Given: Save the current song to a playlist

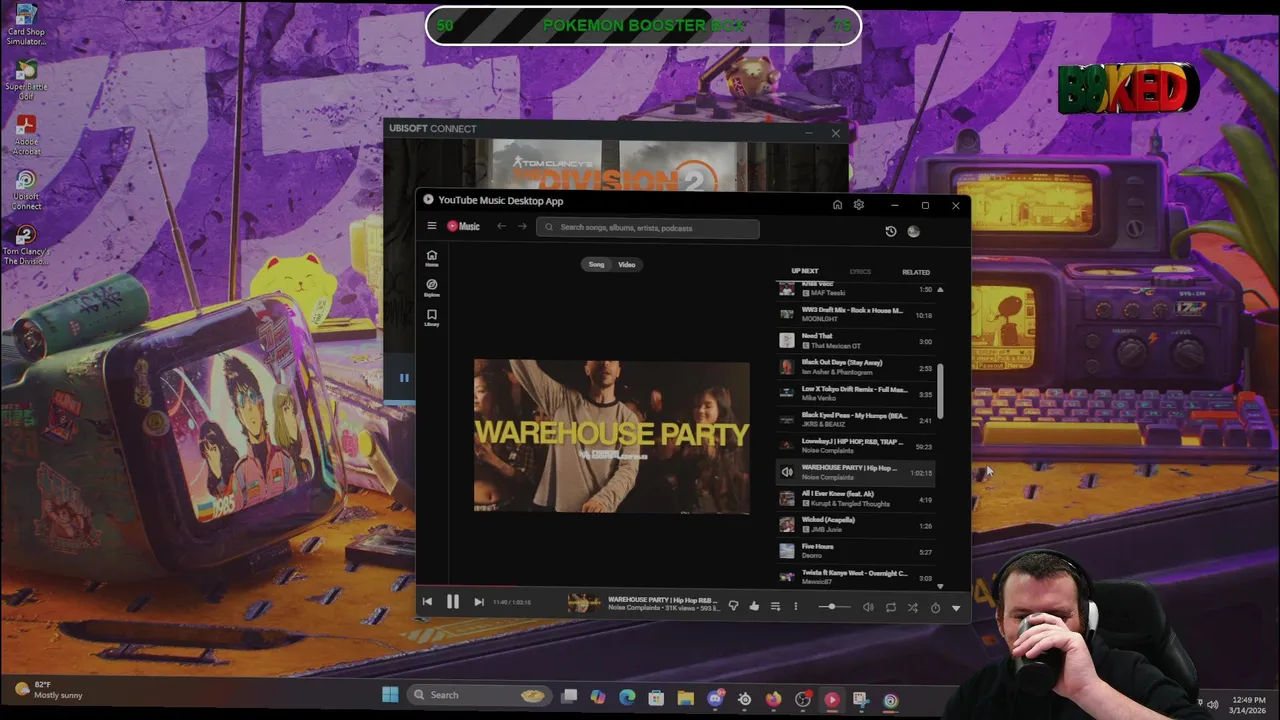Looking at the screenshot, I should [775, 606].
